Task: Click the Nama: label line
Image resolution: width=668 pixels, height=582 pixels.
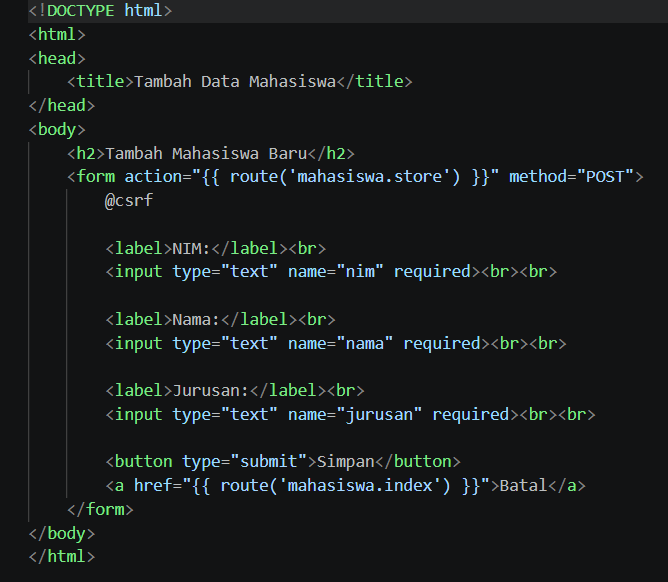Action: 220,319
